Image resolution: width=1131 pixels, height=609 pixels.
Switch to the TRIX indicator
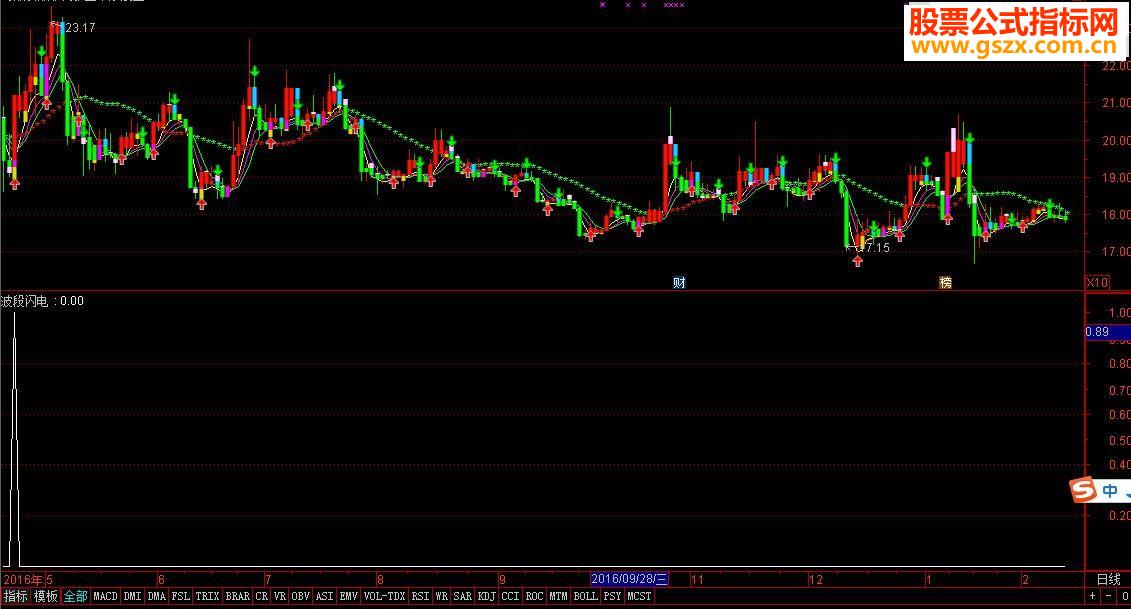click(x=208, y=597)
